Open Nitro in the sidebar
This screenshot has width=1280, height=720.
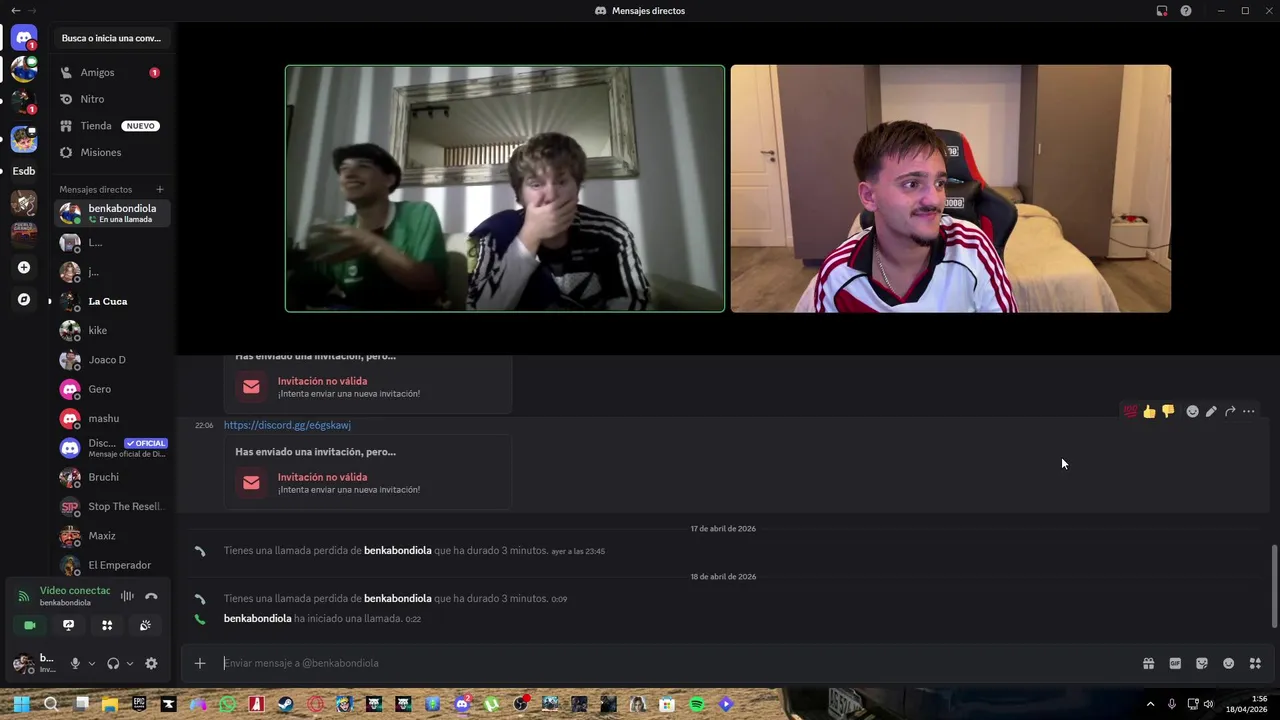coord(112,99)
